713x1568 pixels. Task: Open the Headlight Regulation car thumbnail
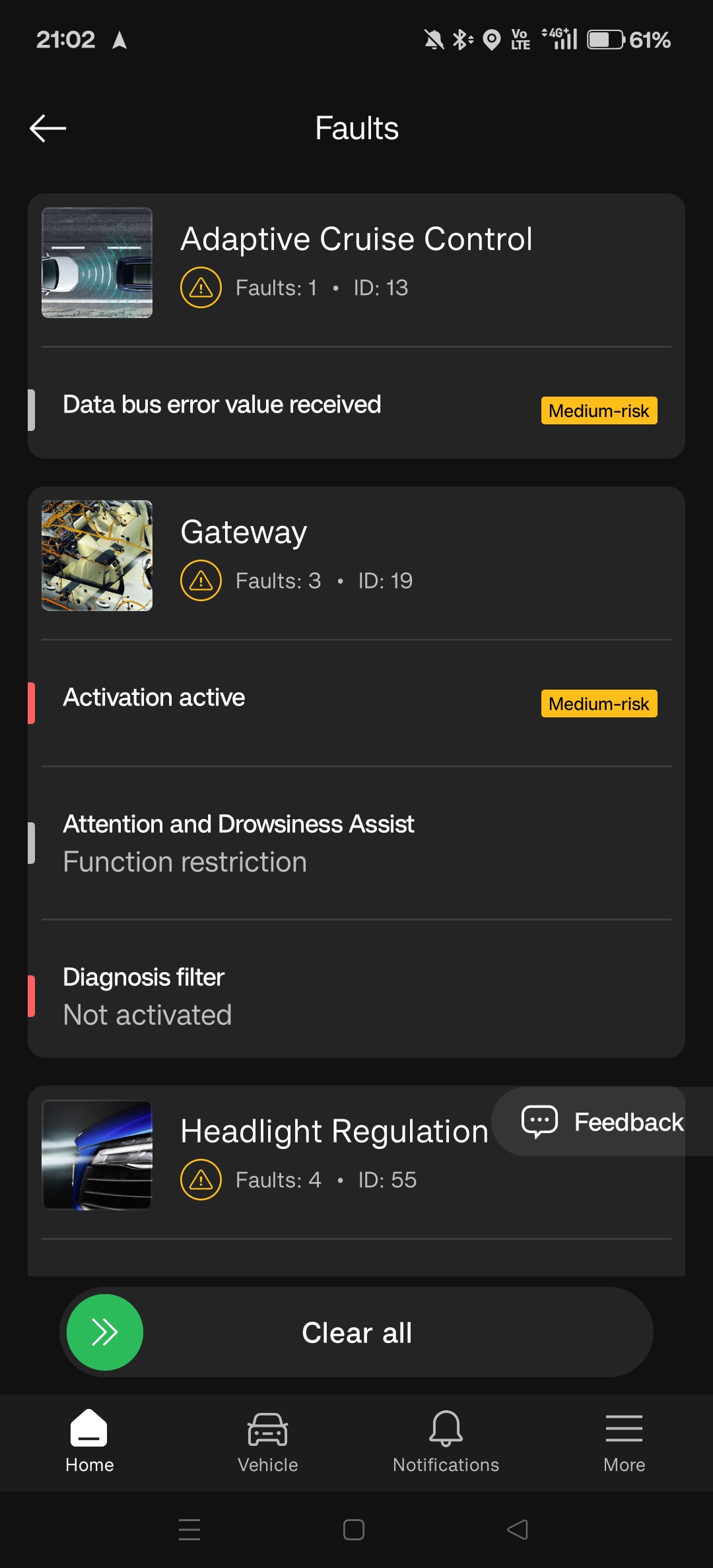pos(97,1155)
